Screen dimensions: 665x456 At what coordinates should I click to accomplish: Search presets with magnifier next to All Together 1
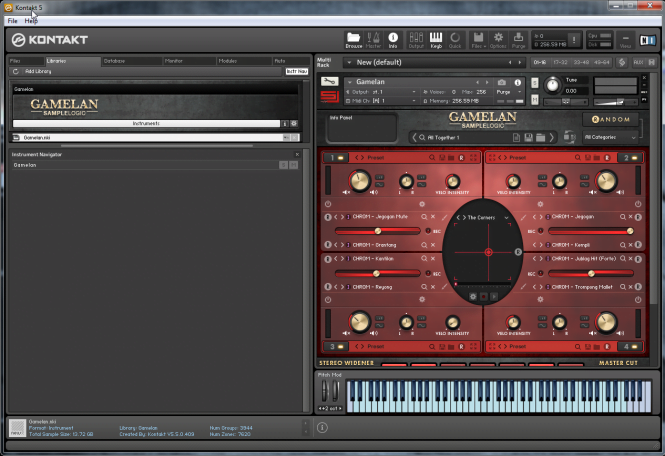(x=422, y=137)
